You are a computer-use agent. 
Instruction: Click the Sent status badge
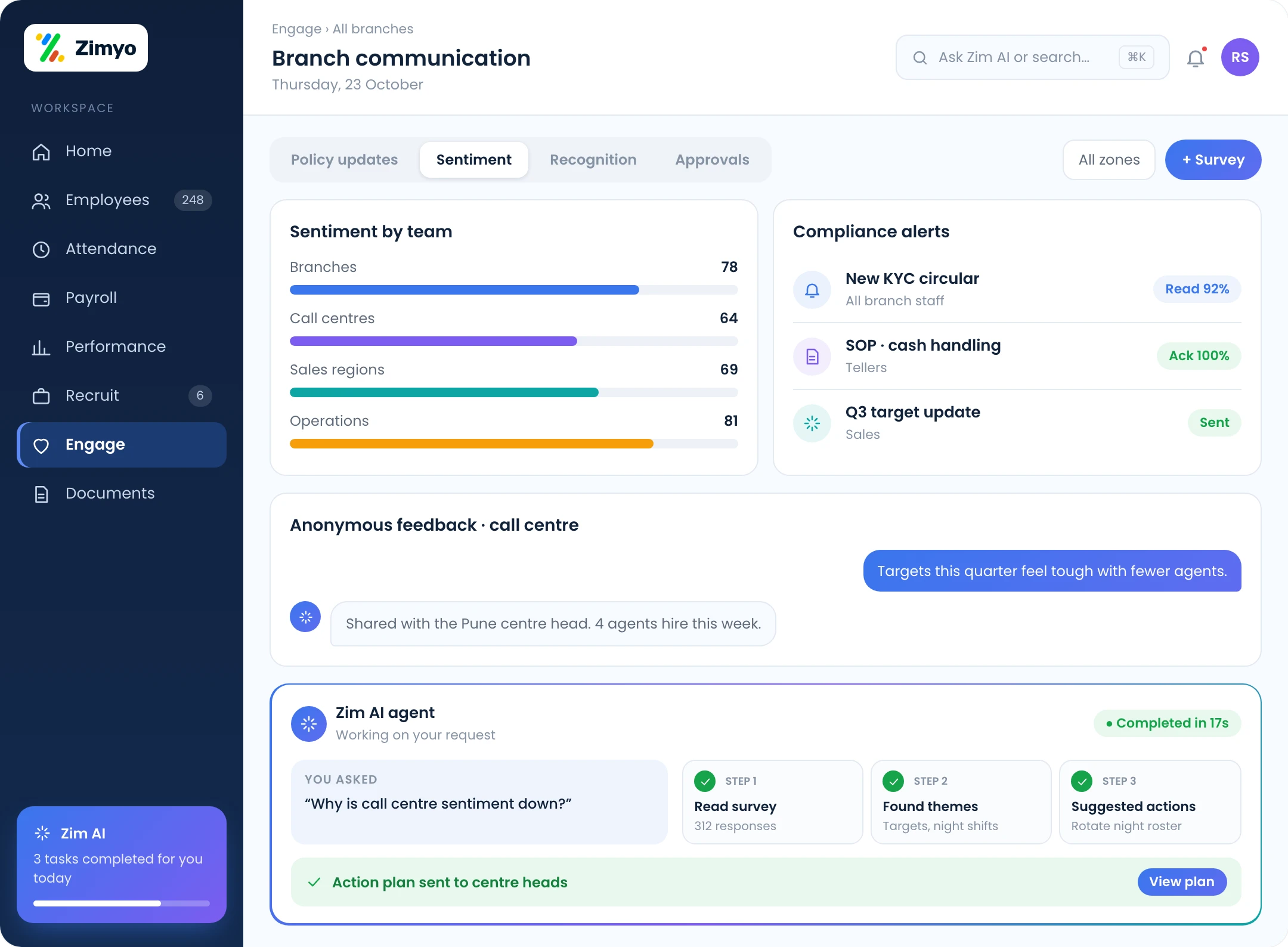click(1215, 423)
